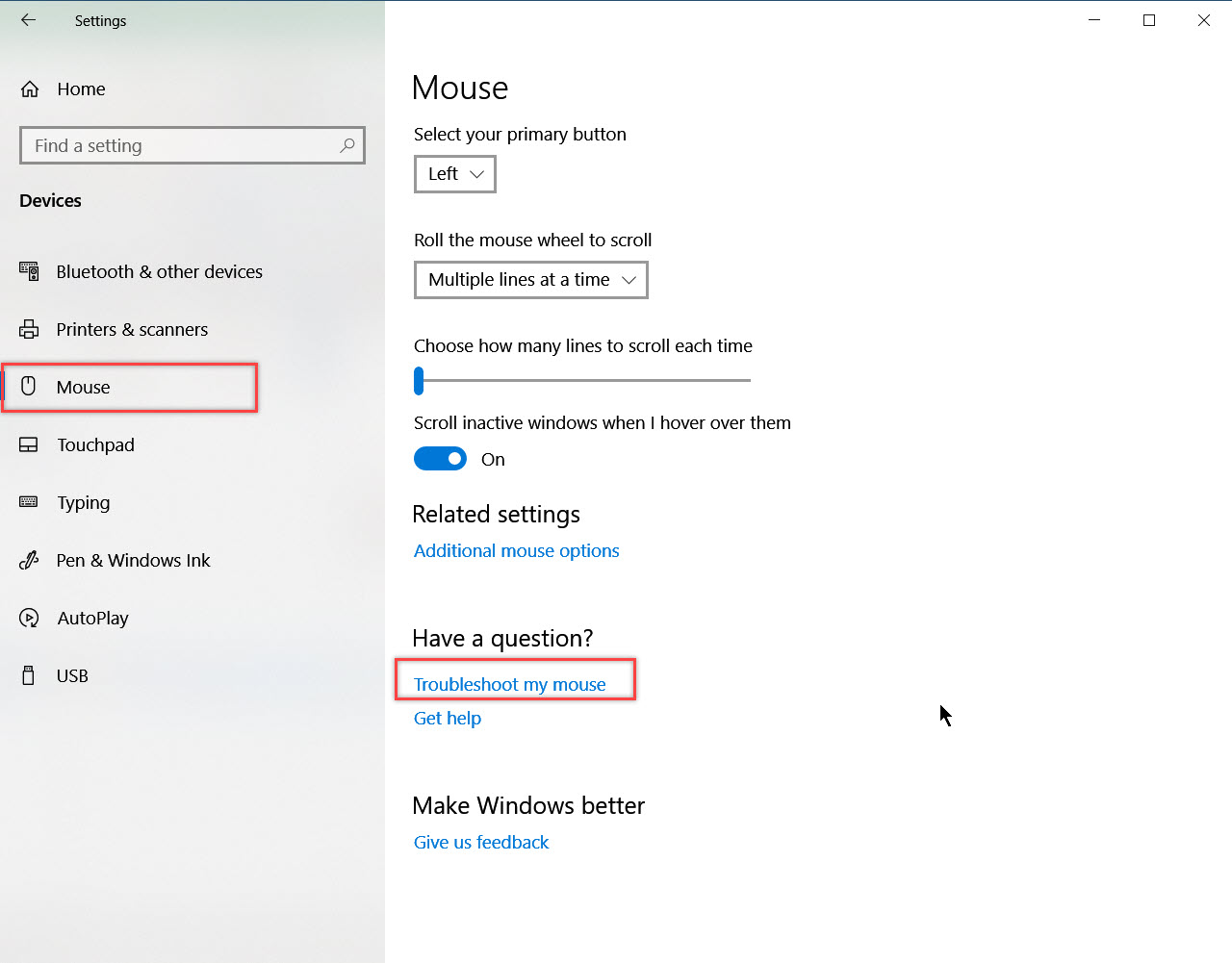Go to Printers & scanners page
The image size is (1232, 963).
click(132, 329)
